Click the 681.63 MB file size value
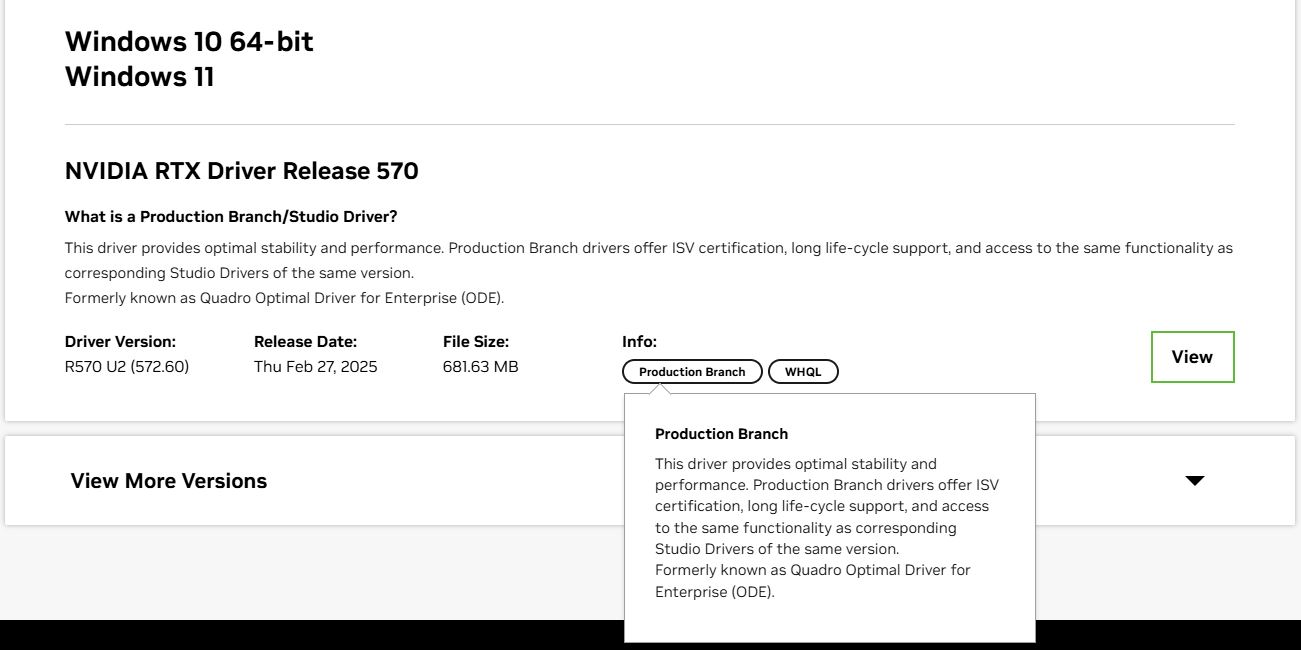 coord(480,367)
